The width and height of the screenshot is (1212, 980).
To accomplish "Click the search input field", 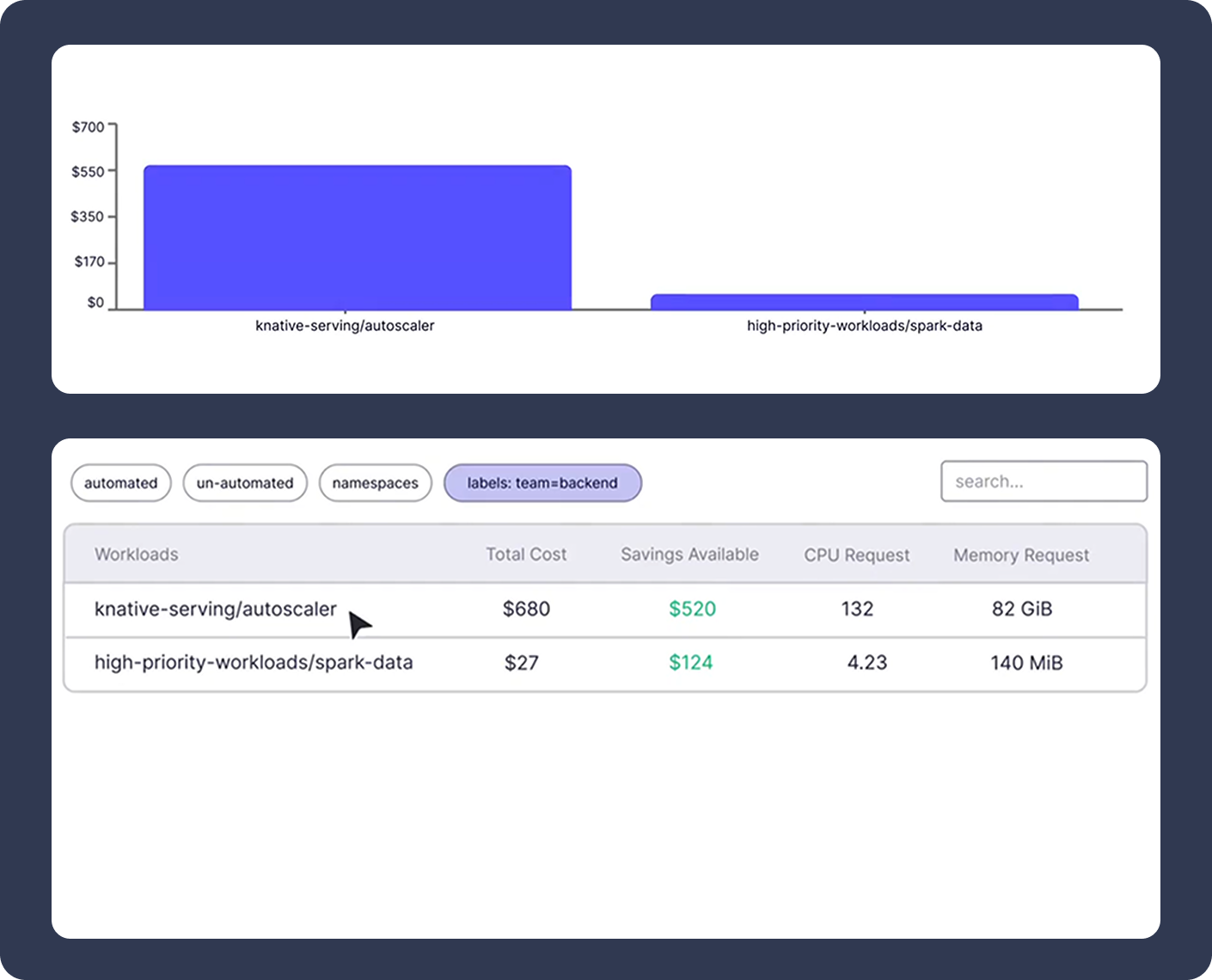I will 1044,481.
